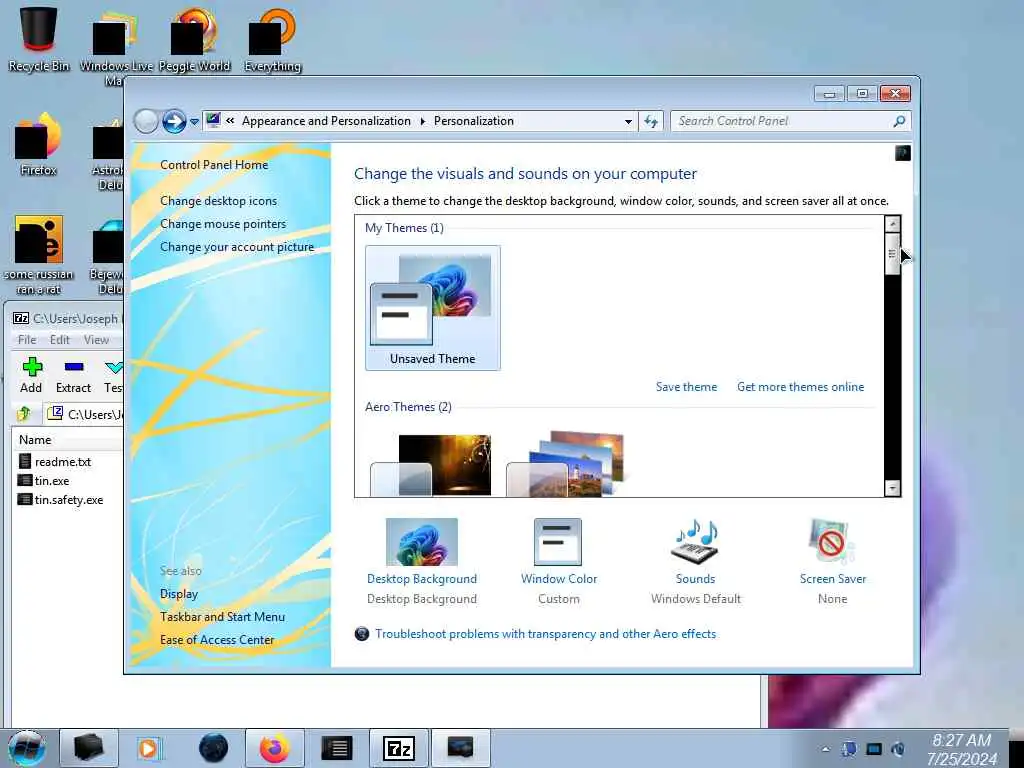
Task: Open Window Color settings icon
Action: 558,542
